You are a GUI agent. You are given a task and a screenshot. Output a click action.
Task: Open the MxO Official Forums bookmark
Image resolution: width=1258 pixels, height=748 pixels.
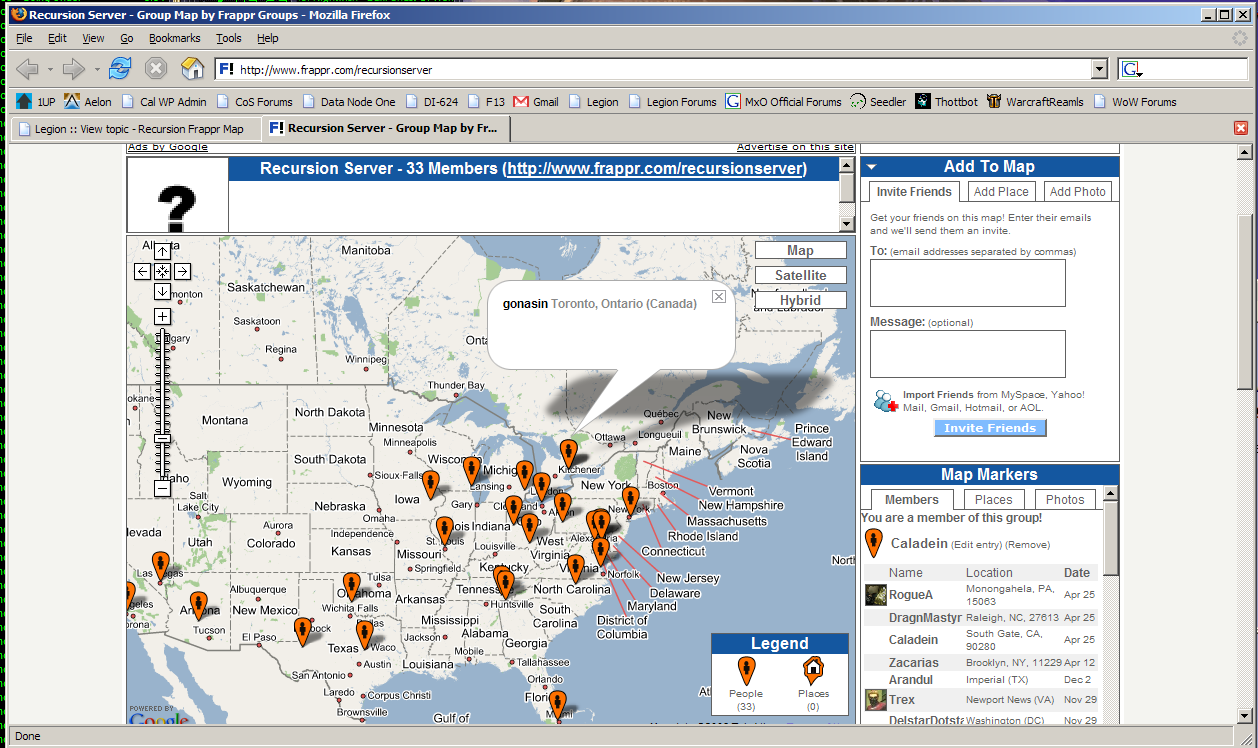pyautogui.click(x=784, y=102)
